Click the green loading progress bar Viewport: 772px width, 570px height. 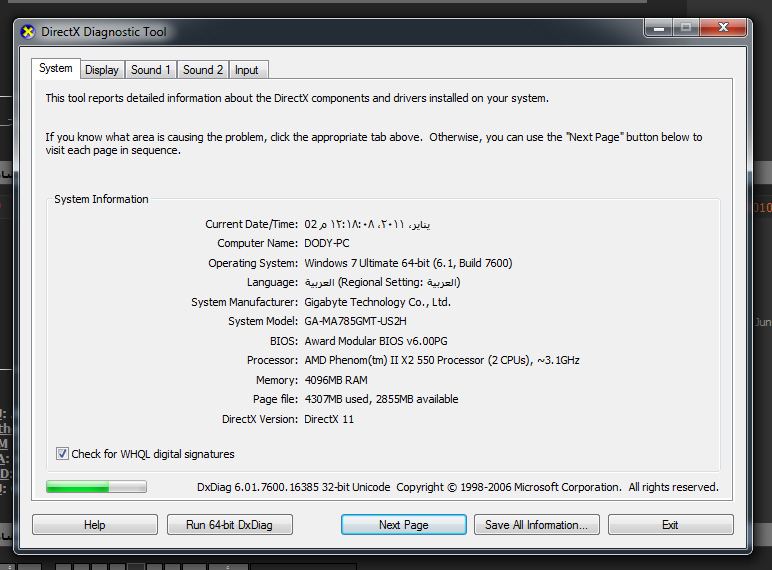coord(96,487)
